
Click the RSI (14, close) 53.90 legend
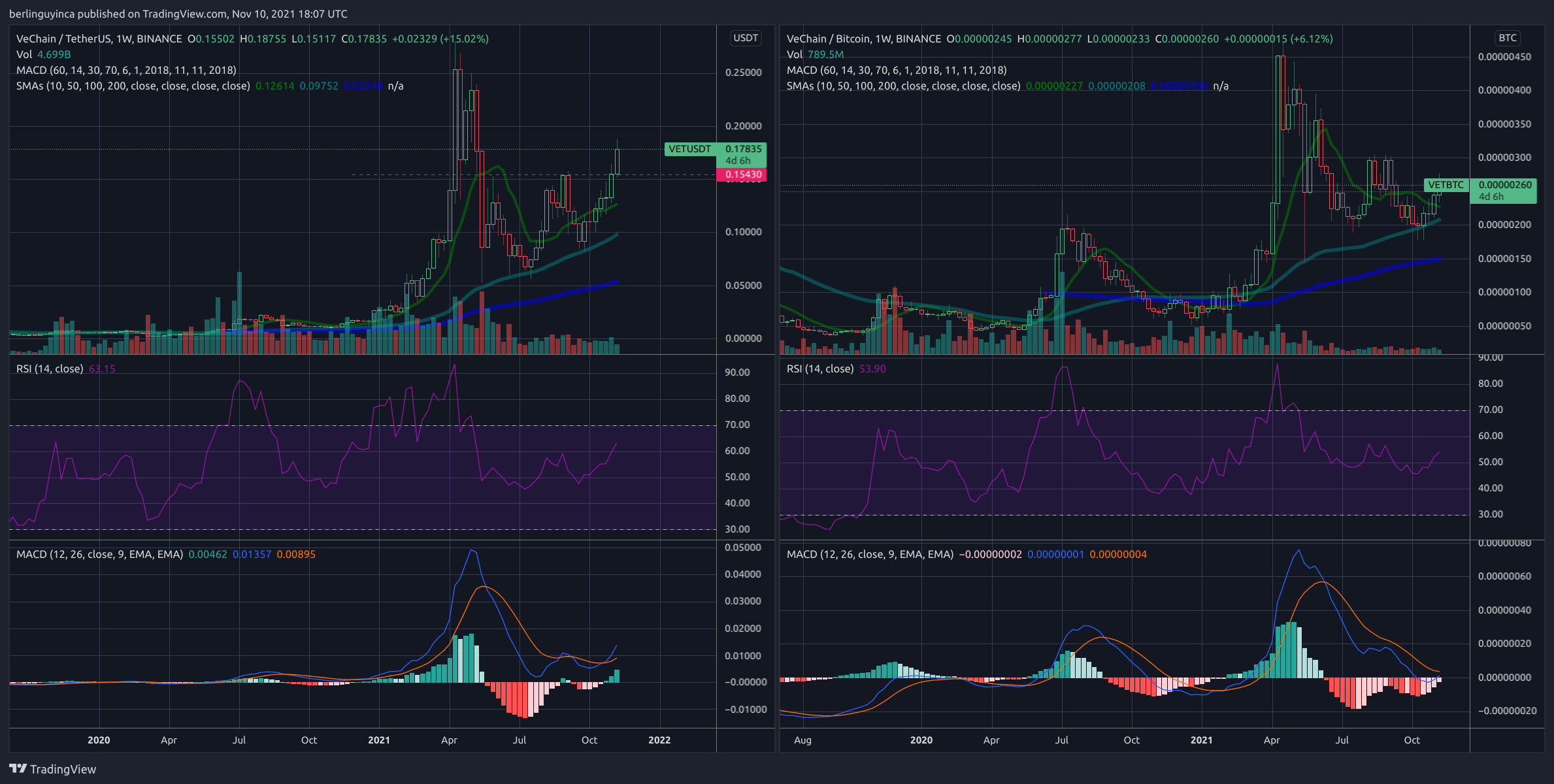pyautogui.click(x=836, y=368)
